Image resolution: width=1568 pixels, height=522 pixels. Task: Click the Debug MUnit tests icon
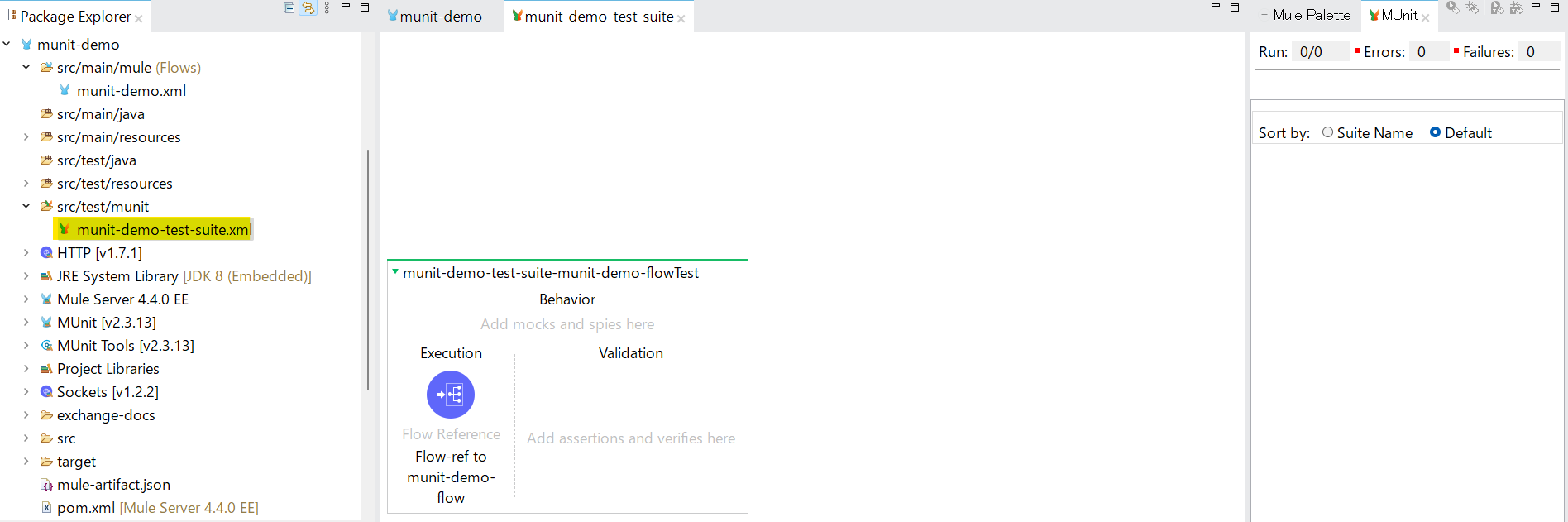tap(1473, 7)
